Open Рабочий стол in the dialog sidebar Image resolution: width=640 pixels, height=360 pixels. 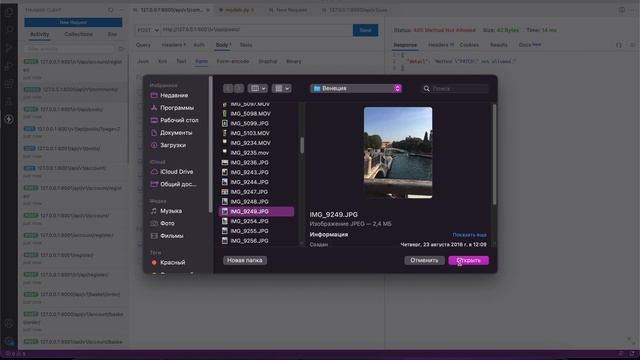[175, 120]
